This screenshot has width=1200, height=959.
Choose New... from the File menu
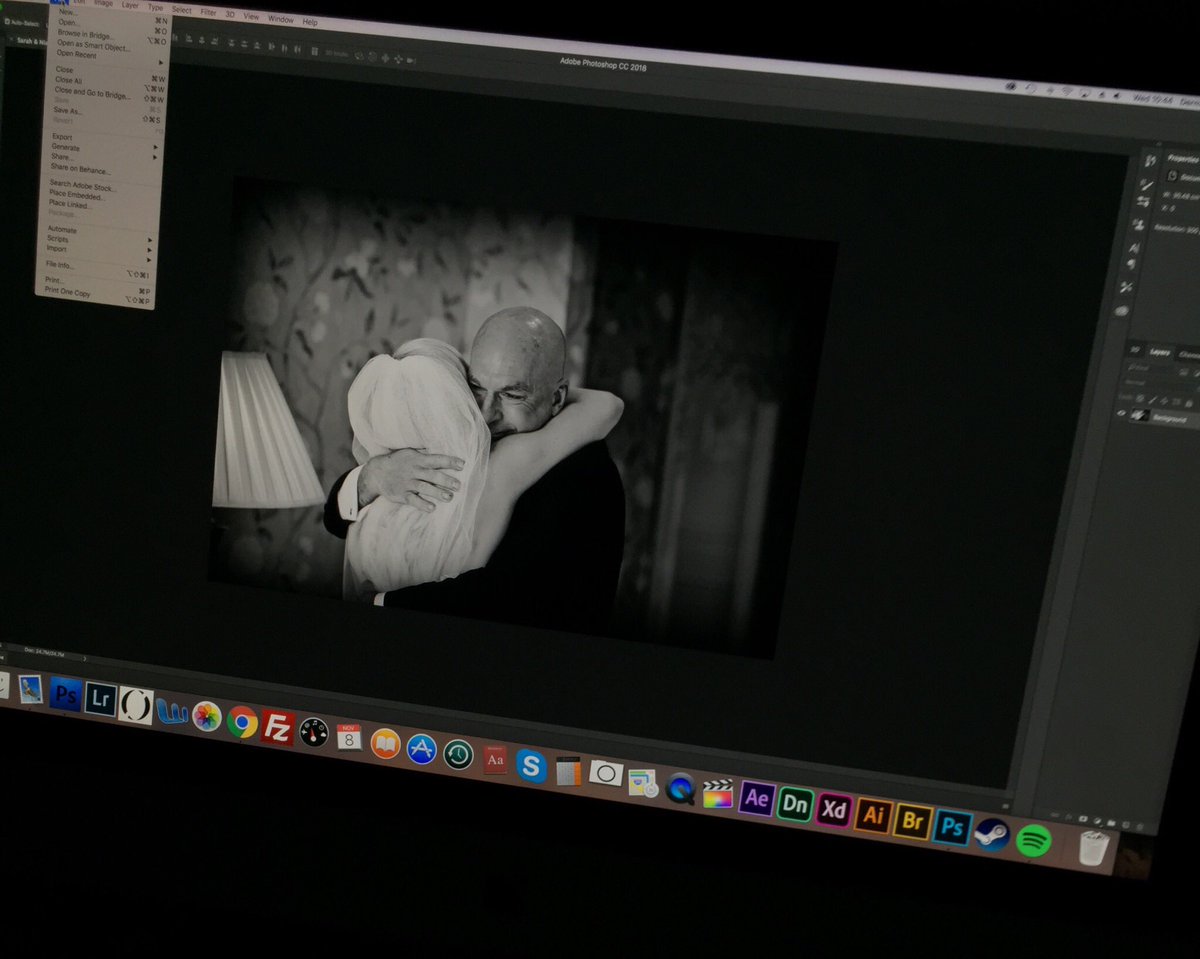tap(68, 12)
